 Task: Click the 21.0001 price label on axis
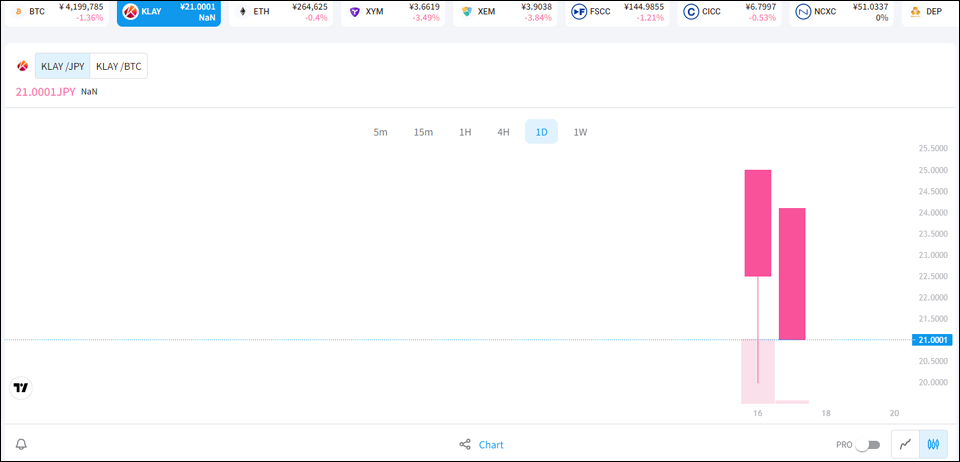[933, 340]
